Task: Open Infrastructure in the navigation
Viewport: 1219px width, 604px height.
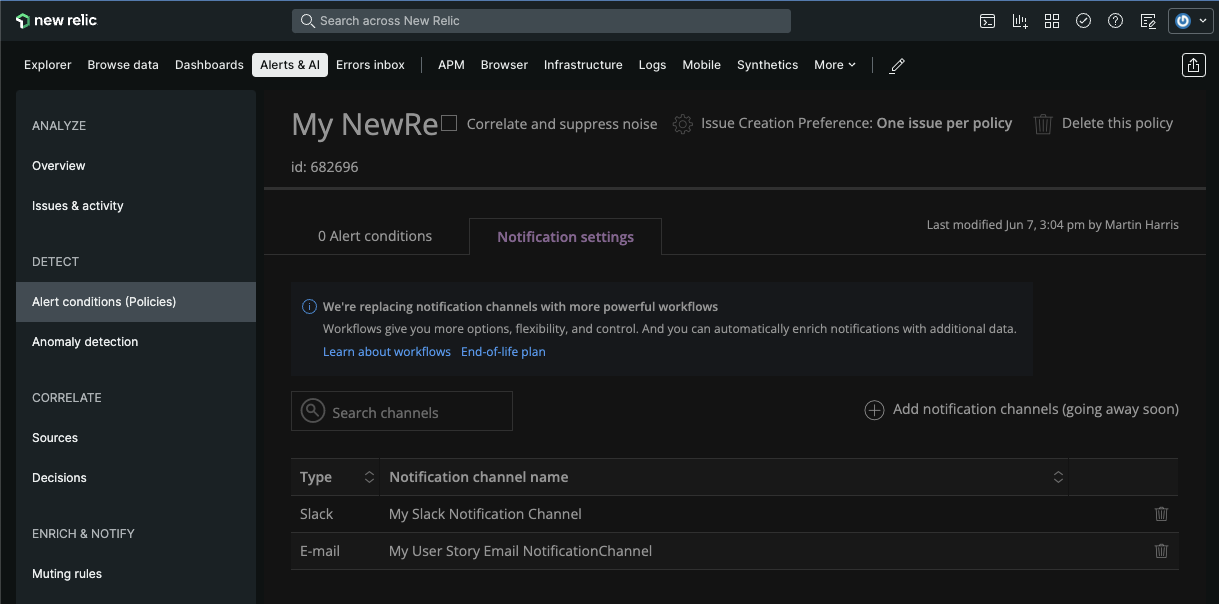Action: [583, 65]
